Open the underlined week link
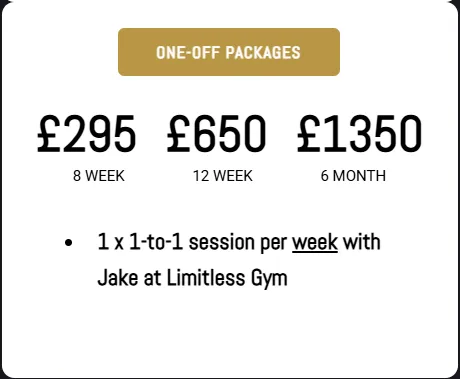 (x=315, y=242)
